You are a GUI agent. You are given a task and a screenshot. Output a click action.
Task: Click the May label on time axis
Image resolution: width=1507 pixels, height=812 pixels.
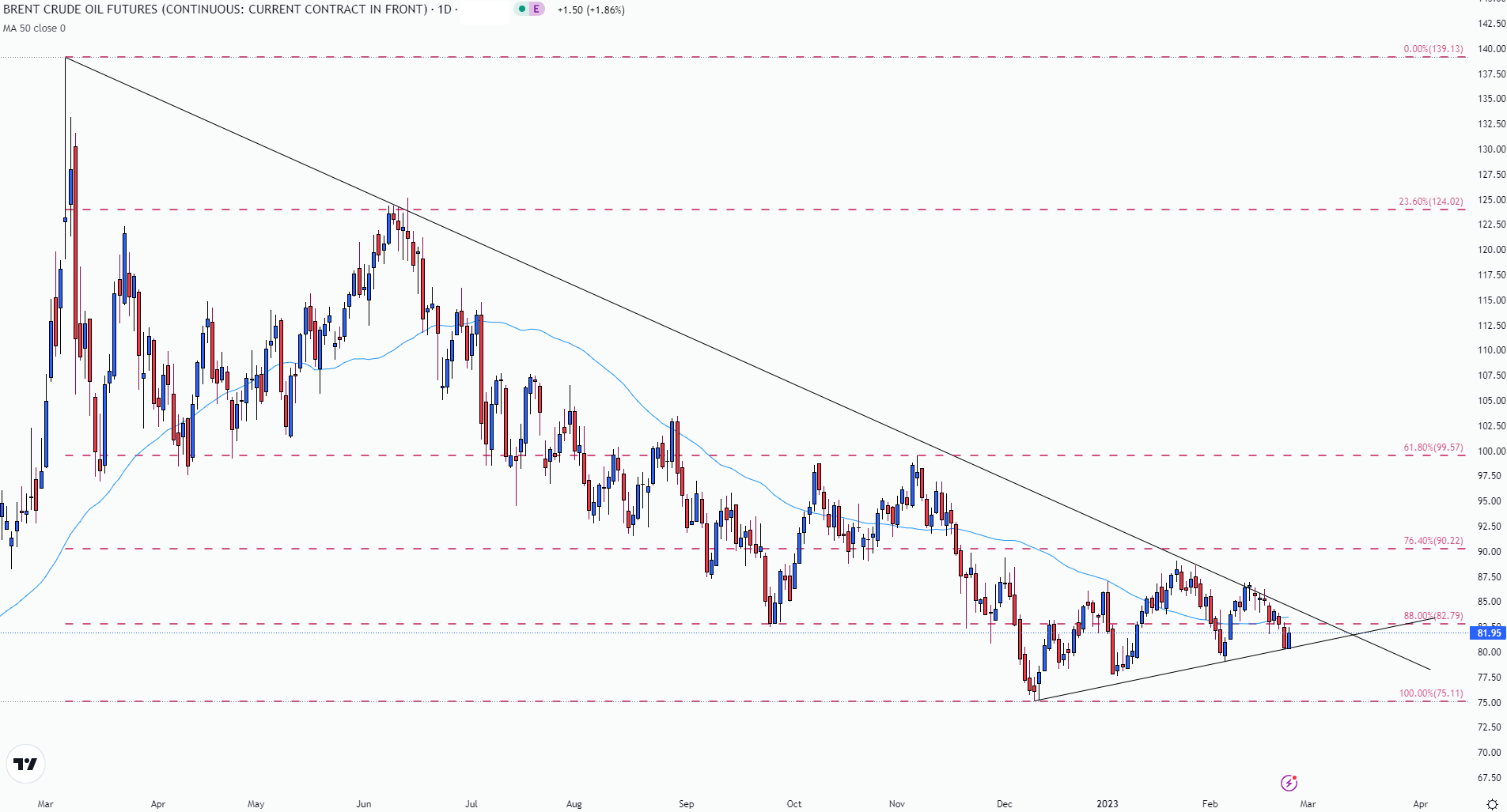tap(256, 804)
